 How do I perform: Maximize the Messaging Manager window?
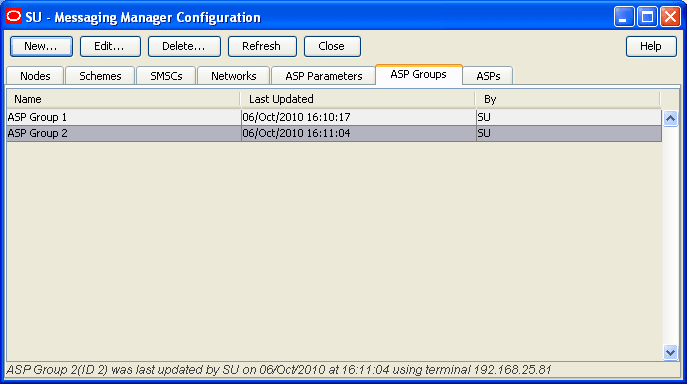(x=647, y=17)
